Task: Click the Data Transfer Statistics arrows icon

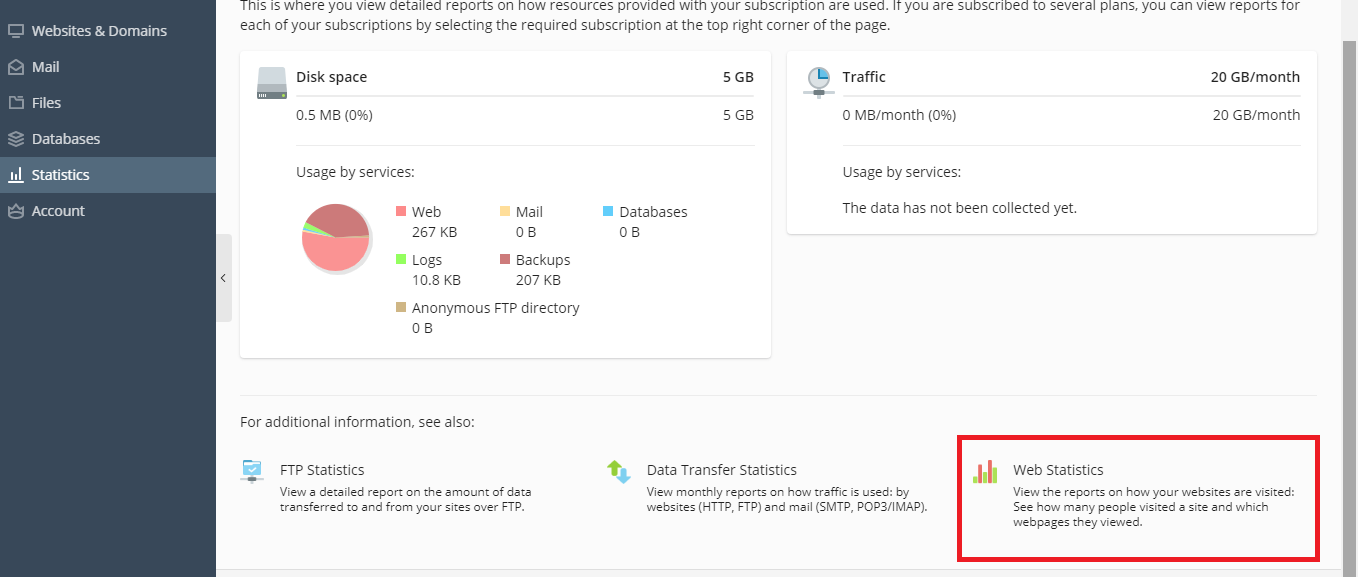Action: 619,471
